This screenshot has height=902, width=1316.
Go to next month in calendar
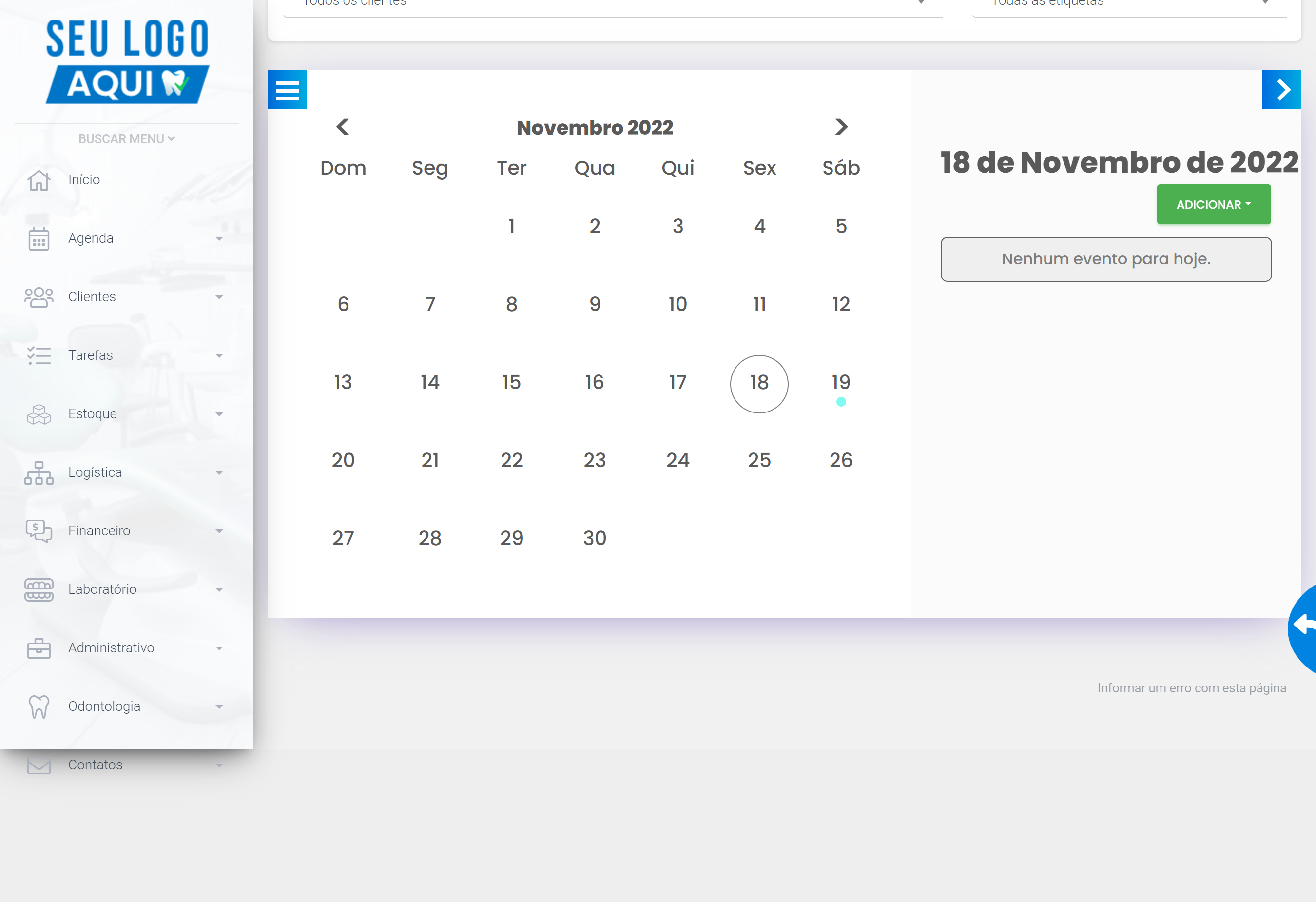point(841,127)
